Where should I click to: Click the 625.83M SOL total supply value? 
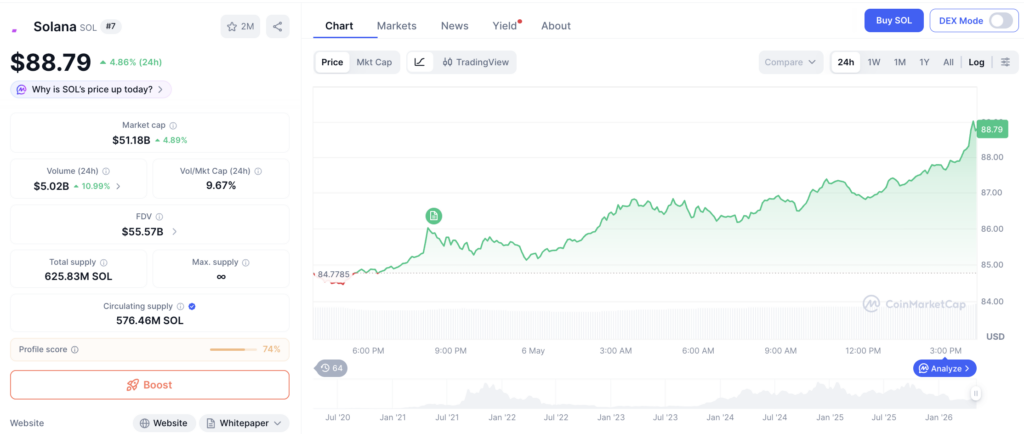pos(78,276)
